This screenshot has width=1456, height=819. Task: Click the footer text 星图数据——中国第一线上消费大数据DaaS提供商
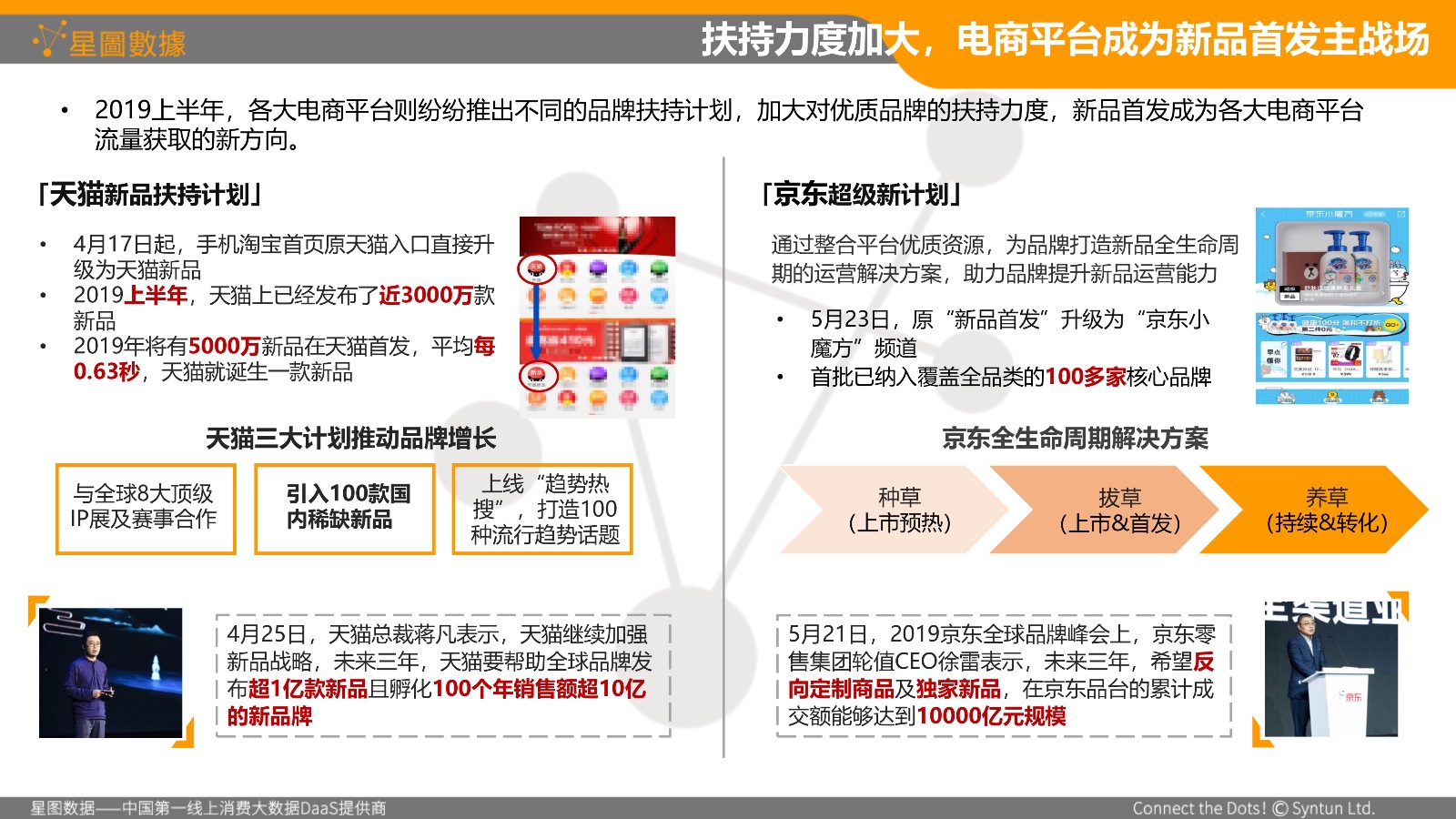pyautogui.click(x=208, y=808)
